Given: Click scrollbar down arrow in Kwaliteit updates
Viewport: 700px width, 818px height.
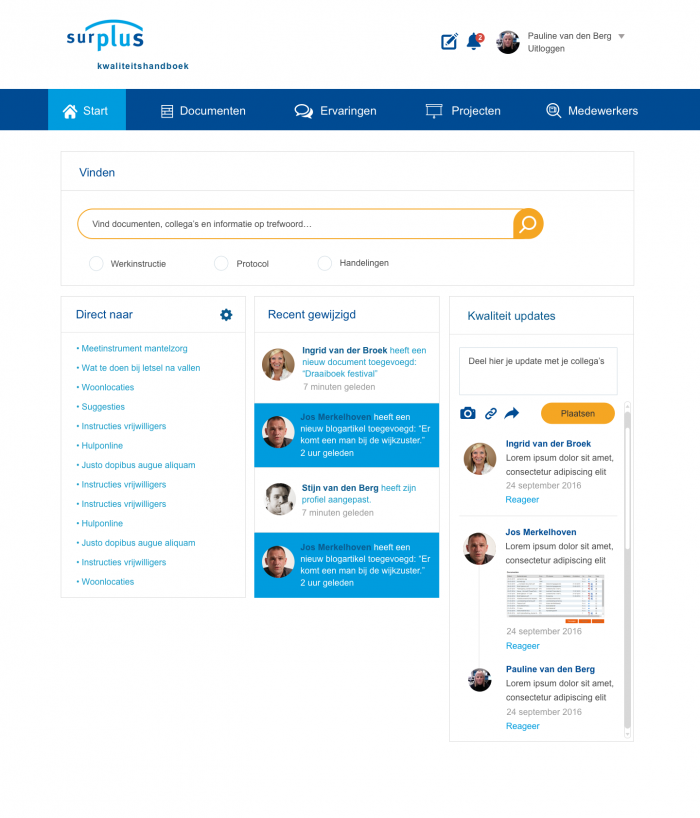Looking at the screenshot, I should pyautogui.click(x=627, y=734).
